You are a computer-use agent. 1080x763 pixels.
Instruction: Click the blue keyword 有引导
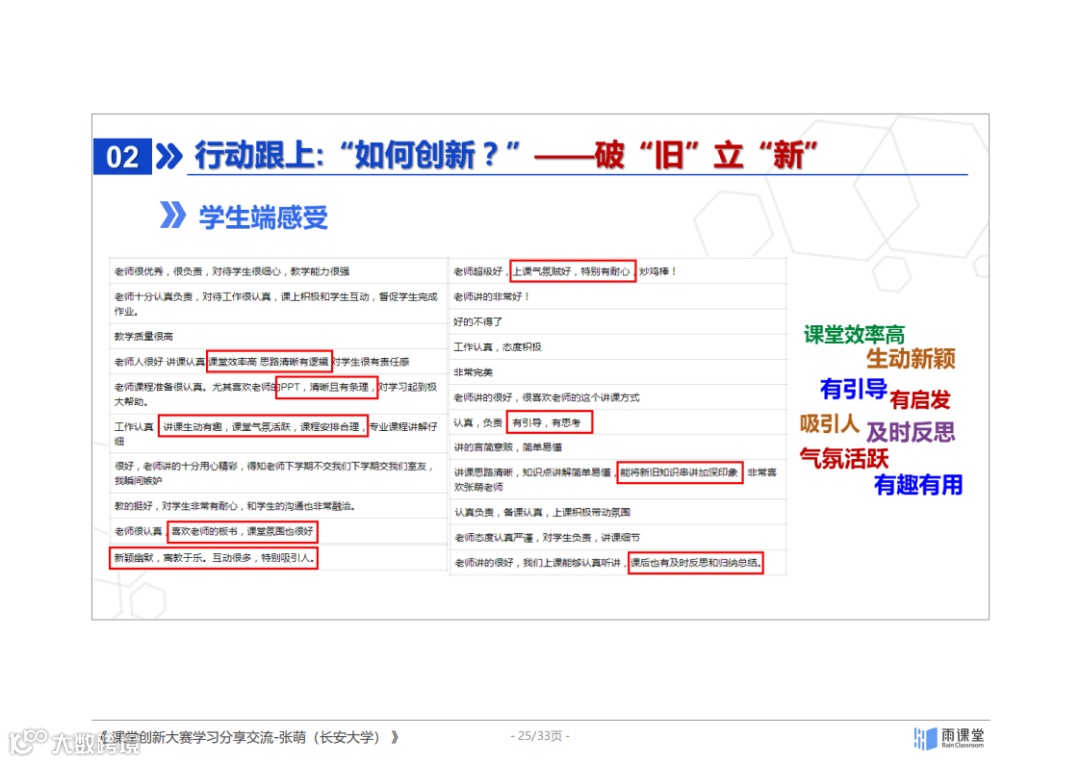click(x=853, y=388)
